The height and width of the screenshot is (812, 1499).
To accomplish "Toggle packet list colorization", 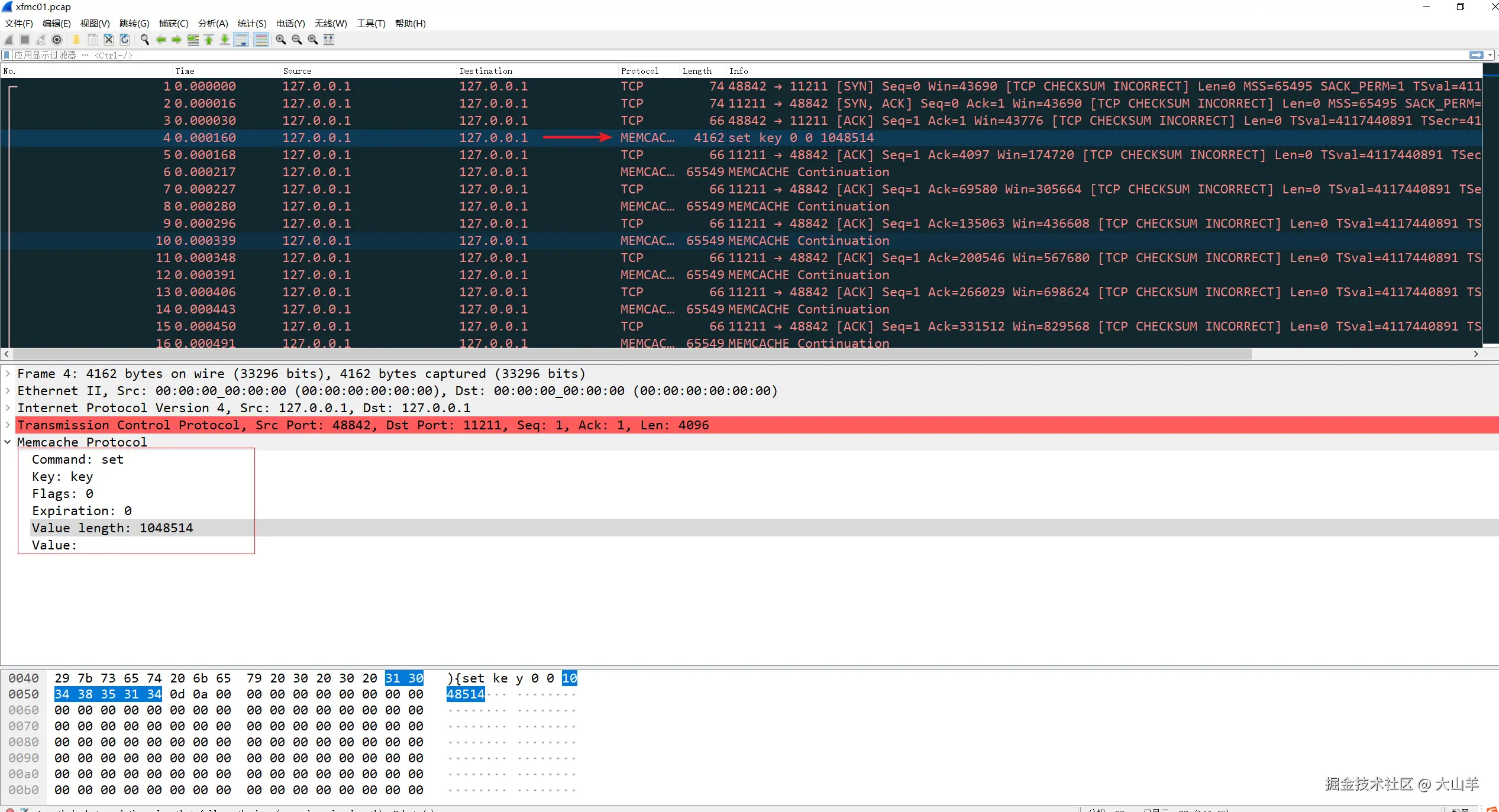I will [x=261, y=40].
